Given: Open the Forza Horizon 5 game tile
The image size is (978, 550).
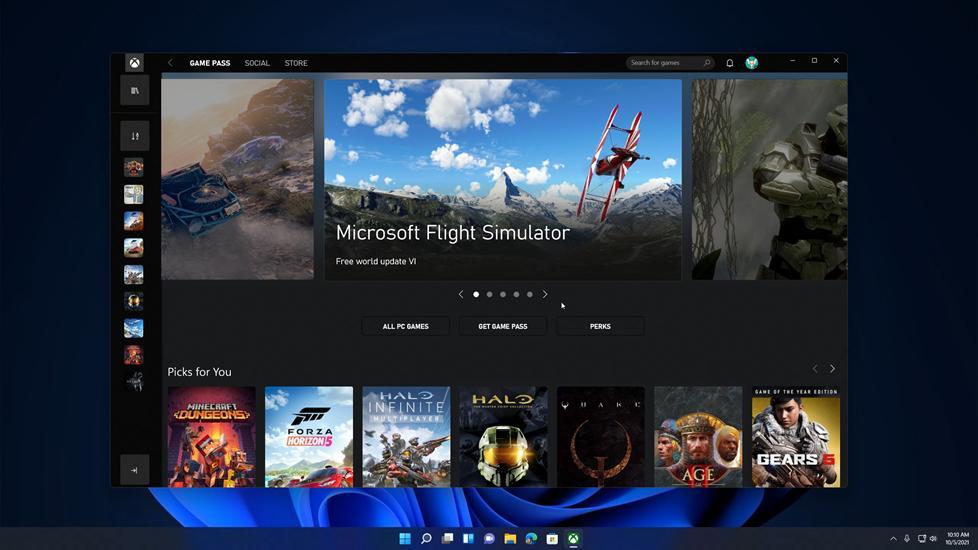Looking at the screenshot, I should pos(309,437).
